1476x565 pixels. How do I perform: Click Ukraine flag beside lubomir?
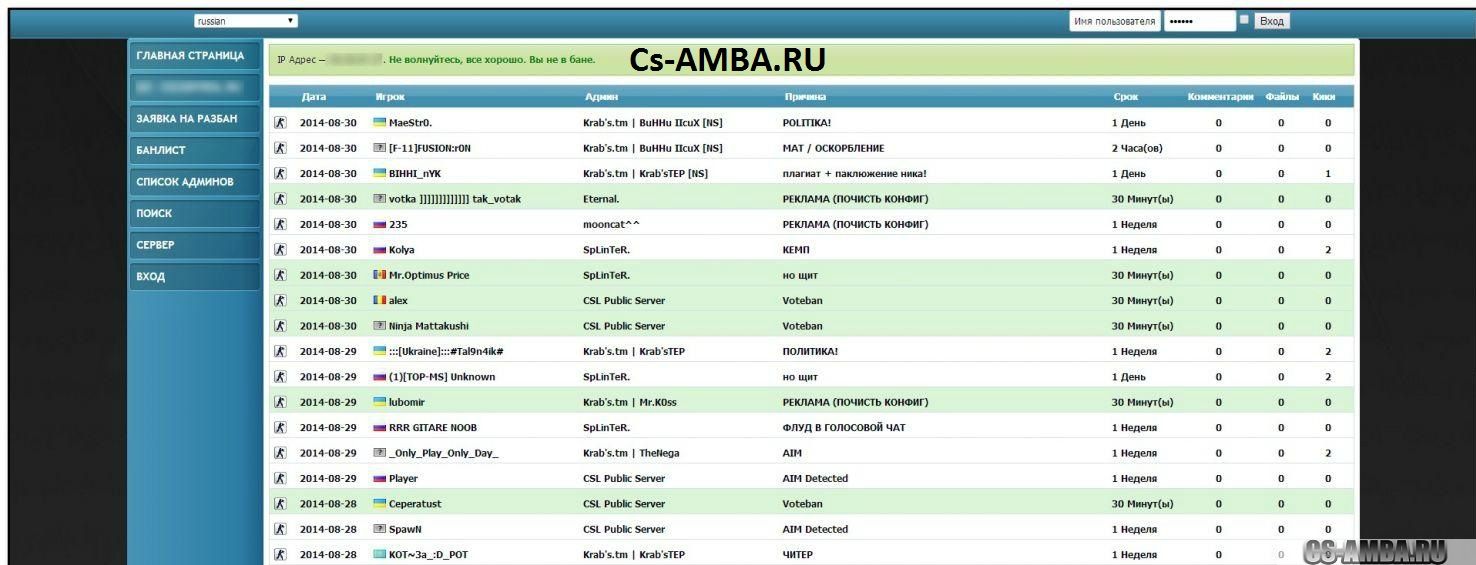pyautogui.click(x=379, y=402)
